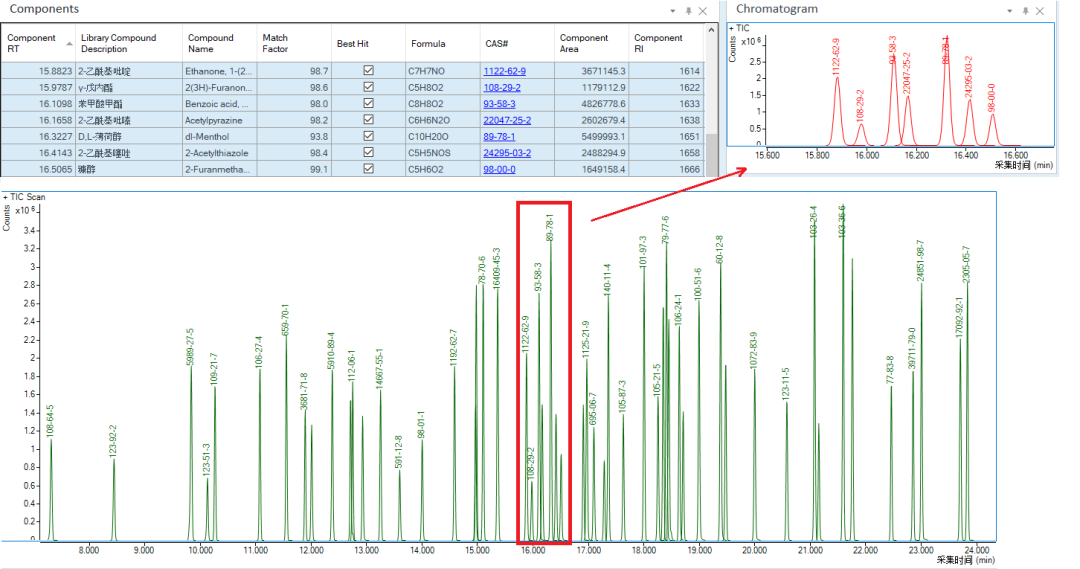Toggle Best Hit checkbox for 2(3H)-Furanone row

tap(368, 87)
